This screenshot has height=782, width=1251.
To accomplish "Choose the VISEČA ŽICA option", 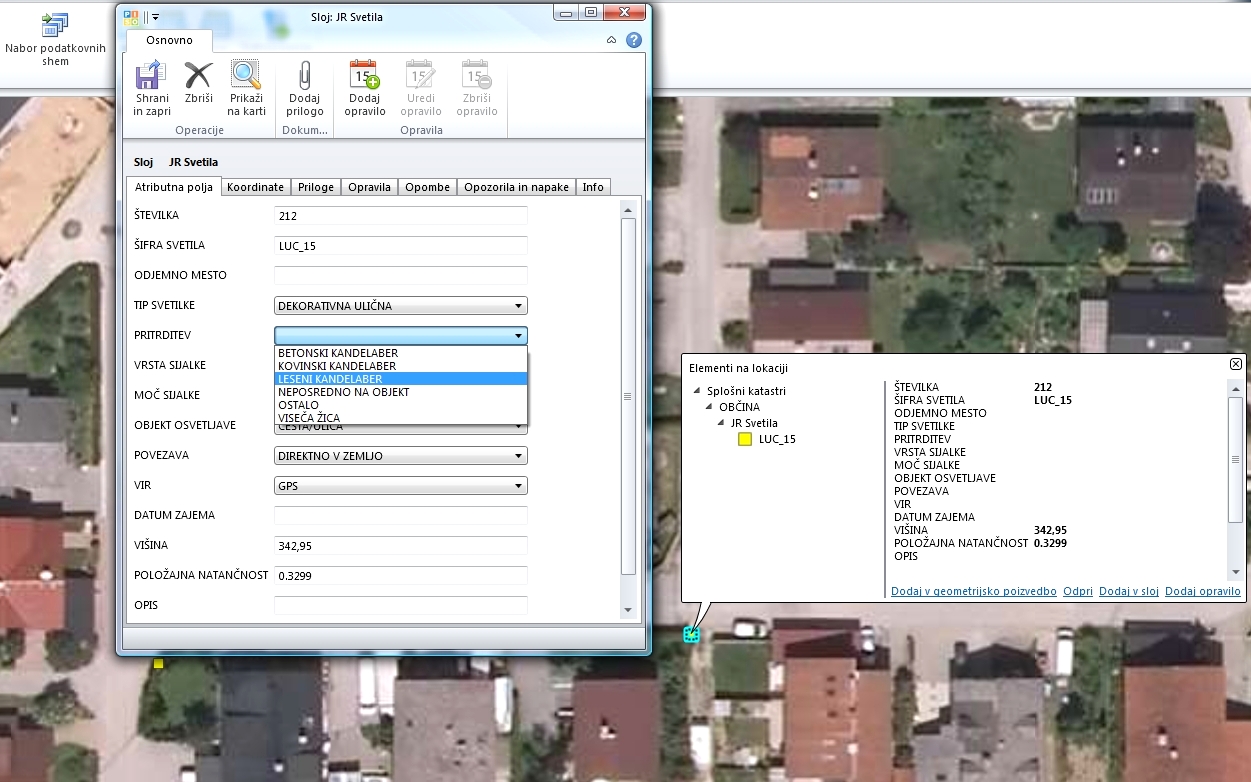I will [309, 417].
